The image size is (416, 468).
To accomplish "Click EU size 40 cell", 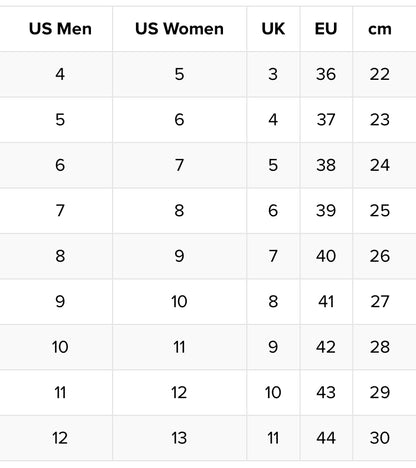I will pyautogui.click(x=326, y=256).
